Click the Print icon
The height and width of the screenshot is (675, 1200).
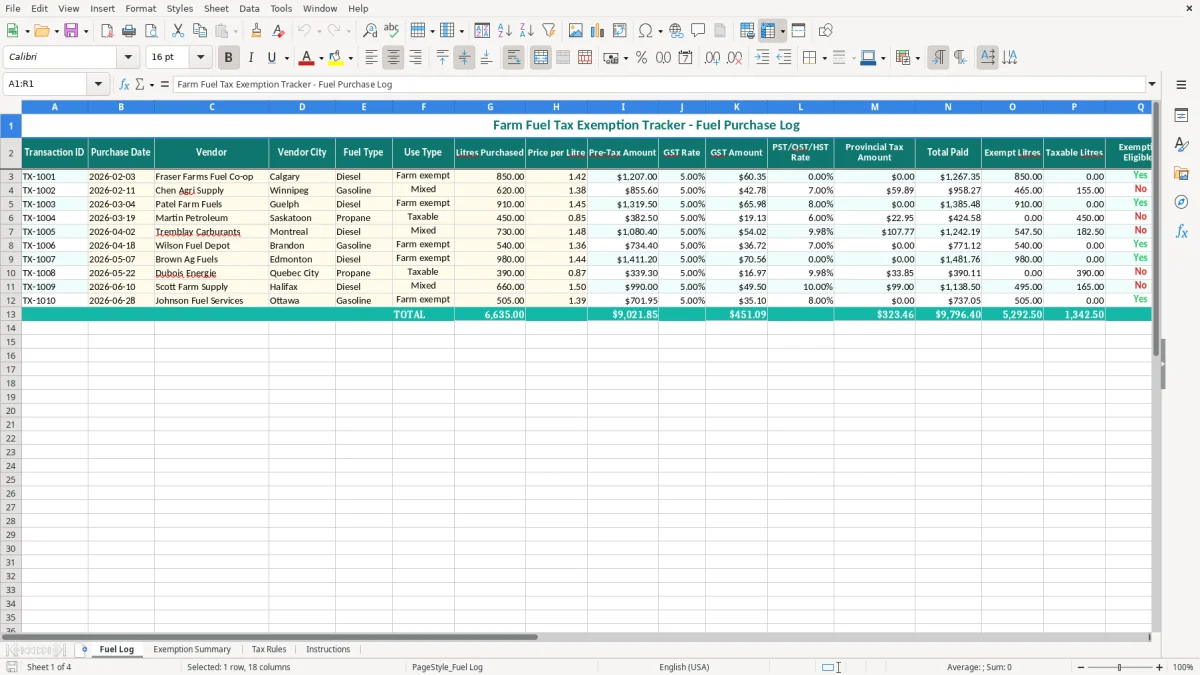129,31
